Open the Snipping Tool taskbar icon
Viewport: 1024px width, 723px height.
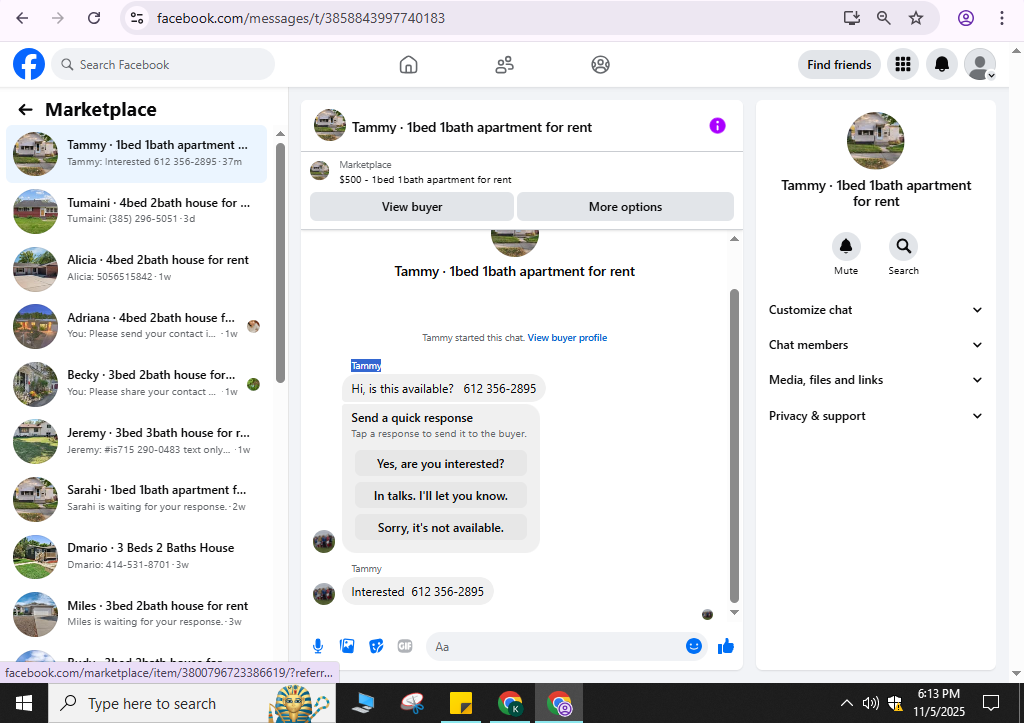[x=413, y=703]
